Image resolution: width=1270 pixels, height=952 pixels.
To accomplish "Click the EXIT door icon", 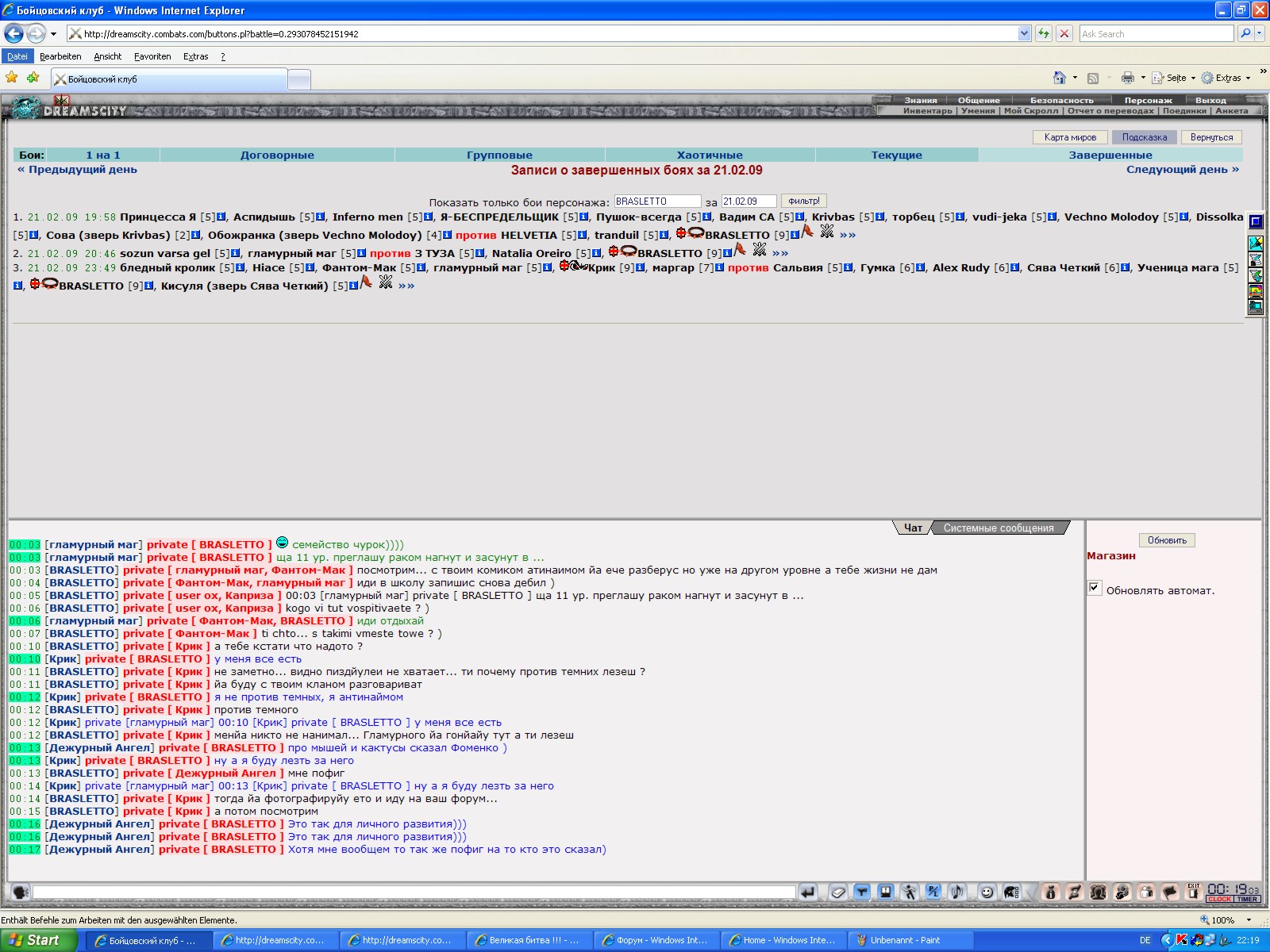I will (x=1194, y=892).
